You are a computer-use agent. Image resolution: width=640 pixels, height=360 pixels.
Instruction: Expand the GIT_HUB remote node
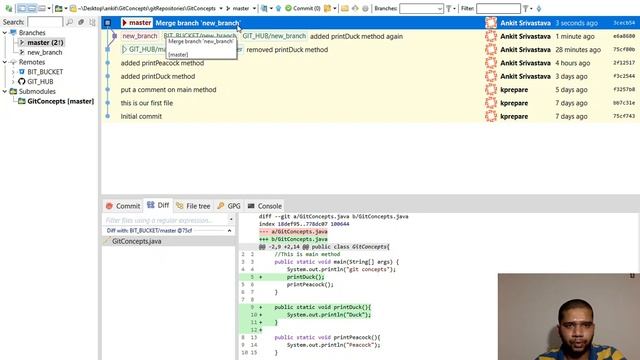13,82
